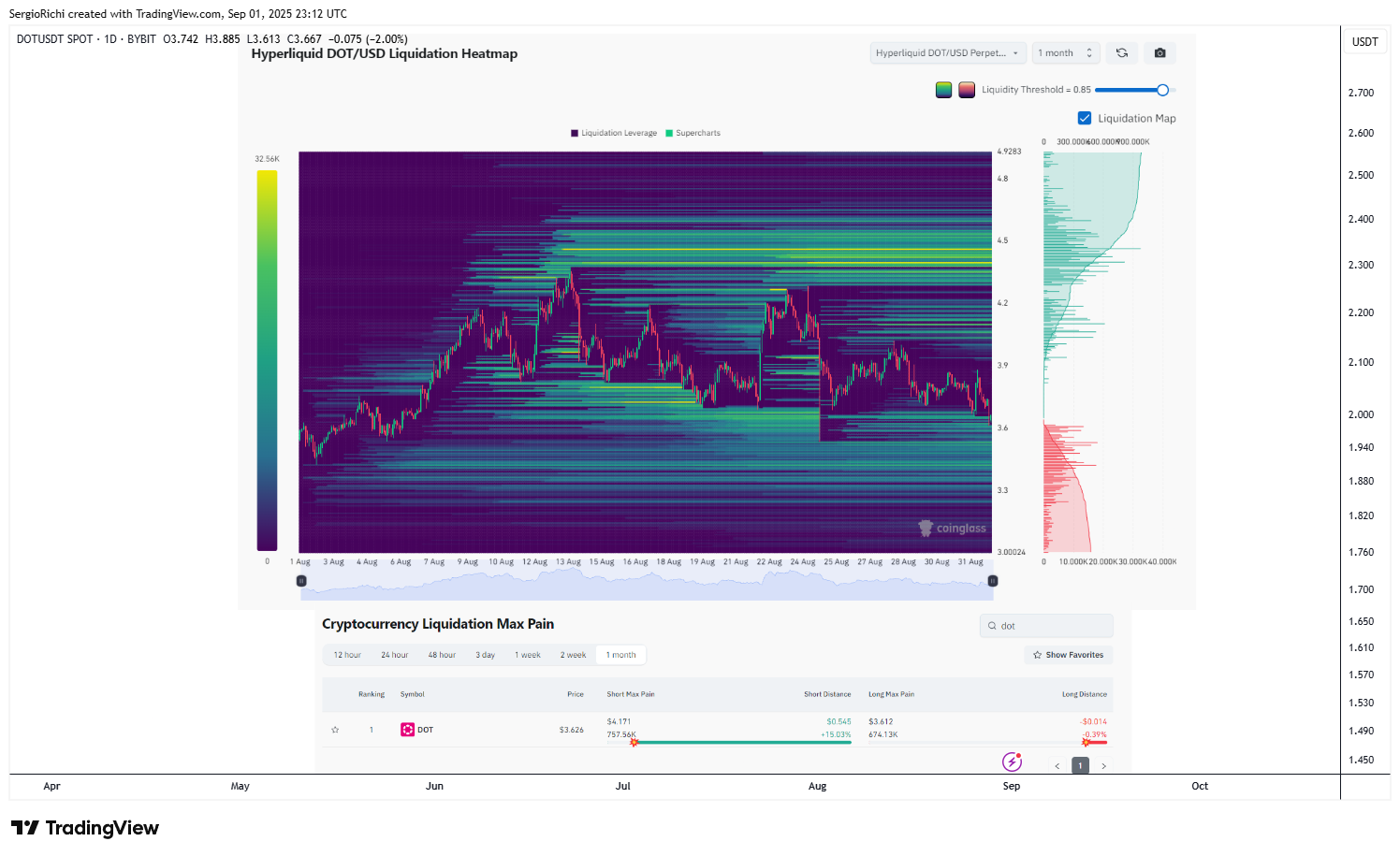Open the DOT symbol link
1400x856 pixels.
click(x=425, y=730)
